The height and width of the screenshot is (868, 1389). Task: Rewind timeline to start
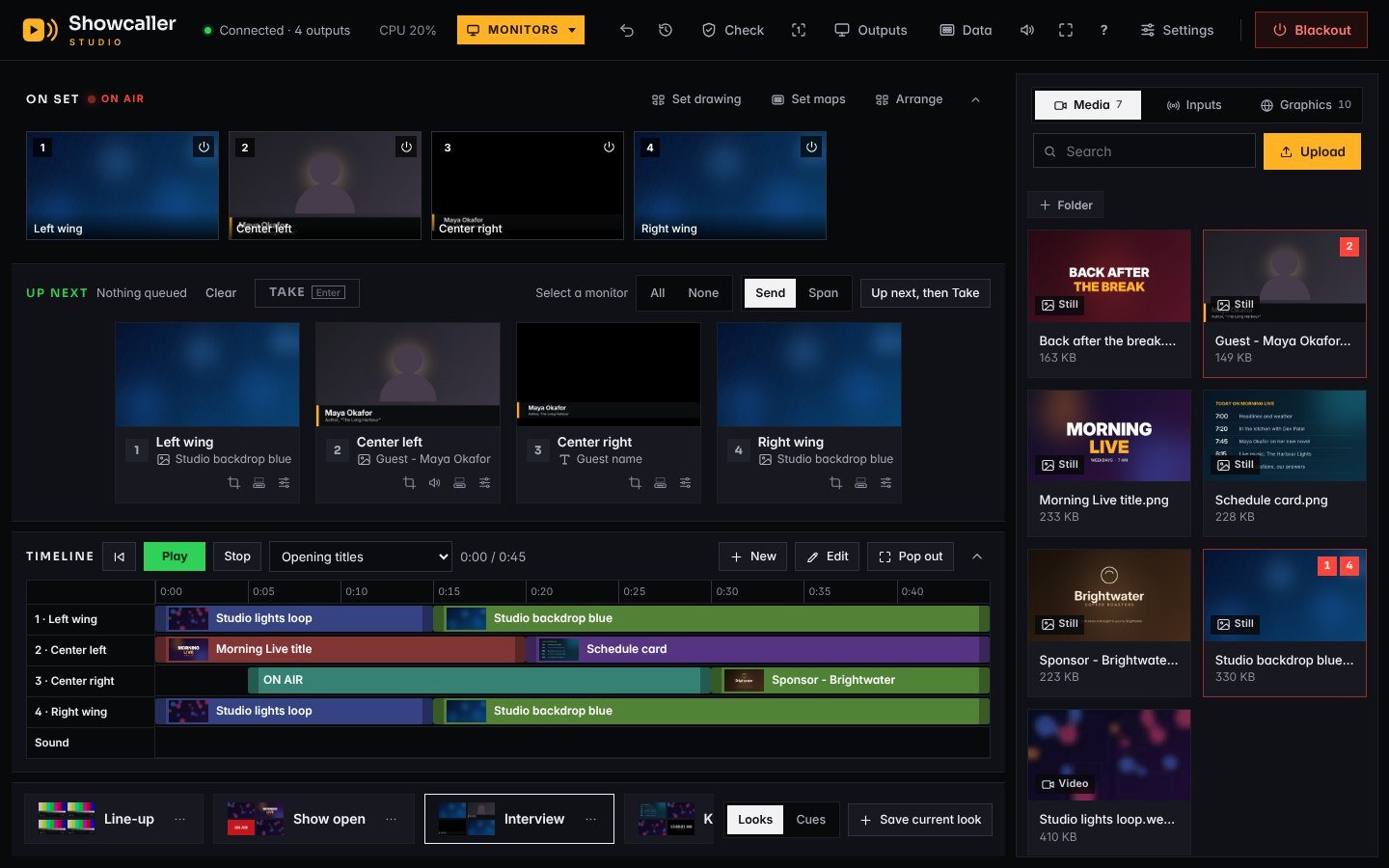119,556
